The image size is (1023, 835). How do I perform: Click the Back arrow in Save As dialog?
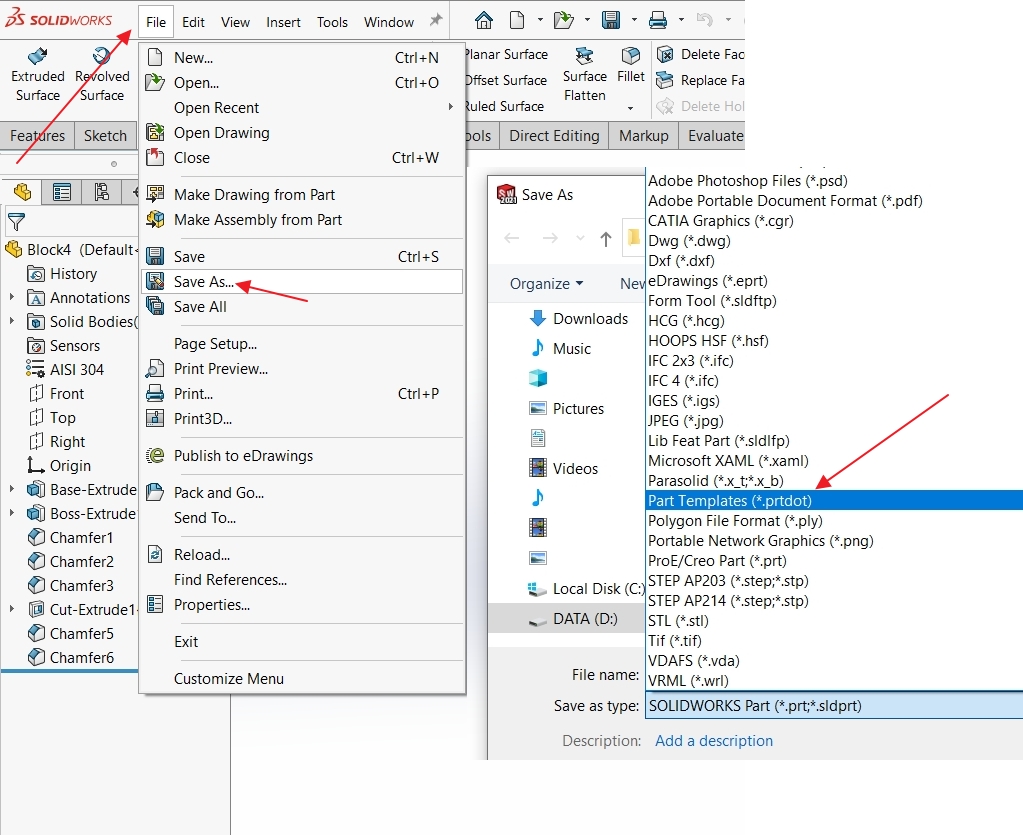click(x=512, y=239)
